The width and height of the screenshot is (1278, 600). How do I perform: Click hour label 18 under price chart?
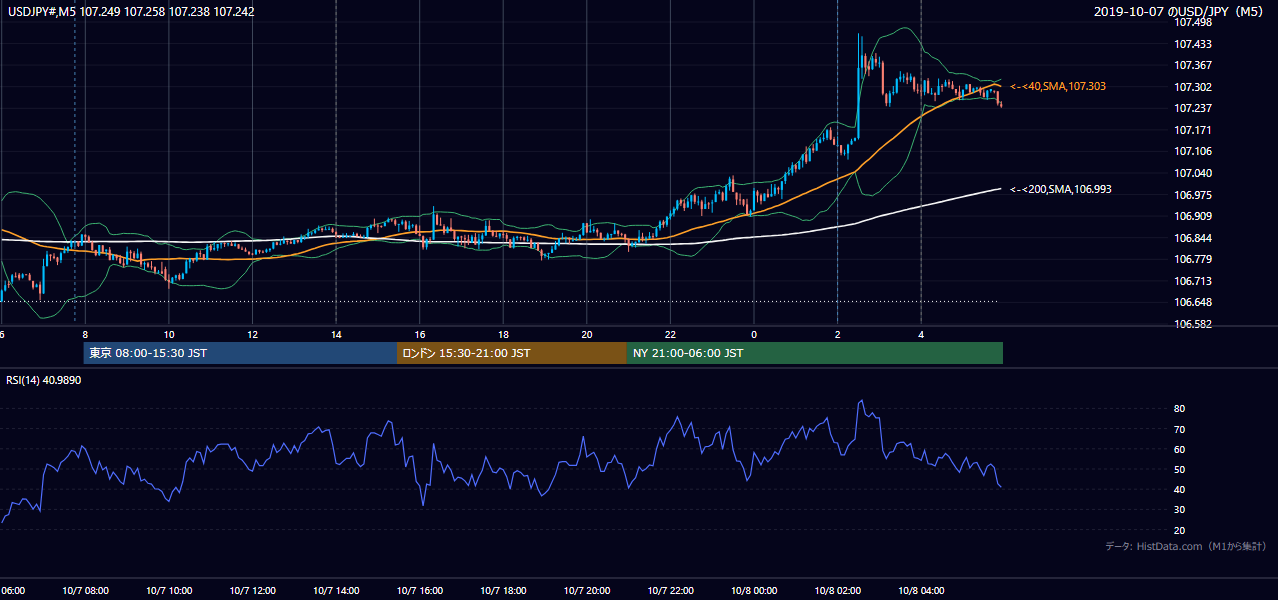coord(503,335)
